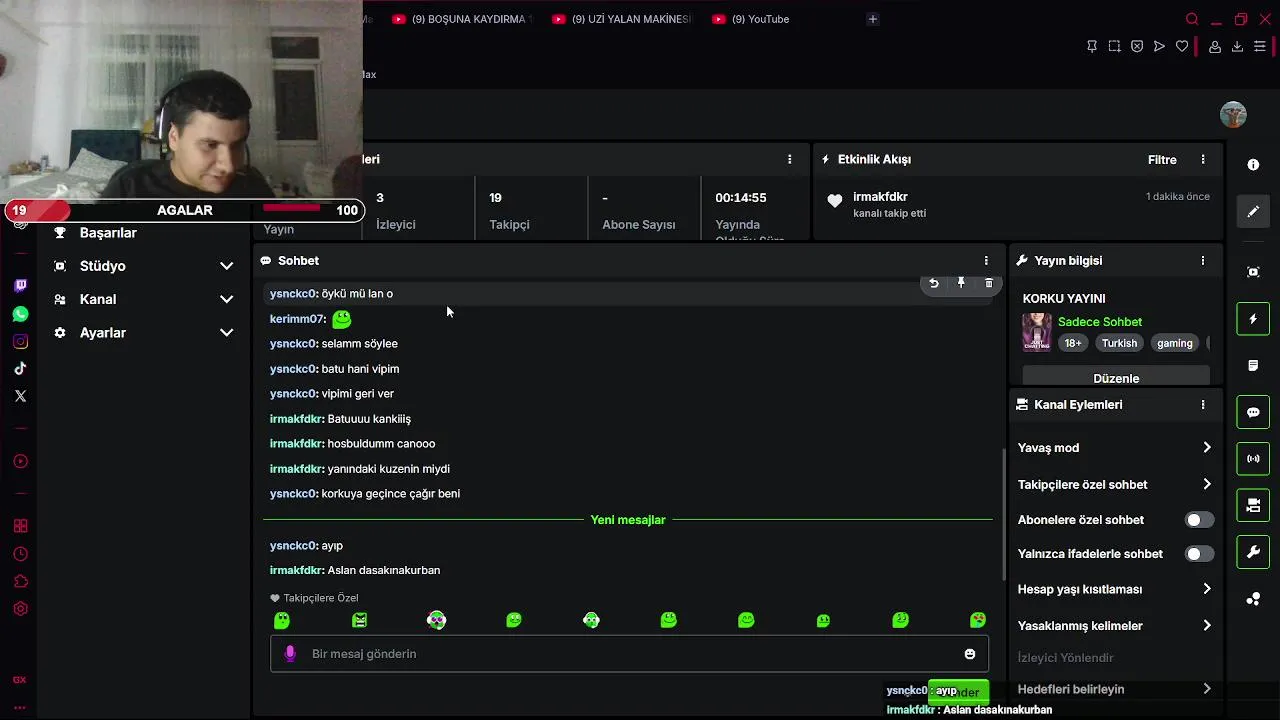Image resolution: width=1280 pixels, height=720 pixels.
Task: Click the Sadece Sohbet category thumbnail
Action: 1037,332
